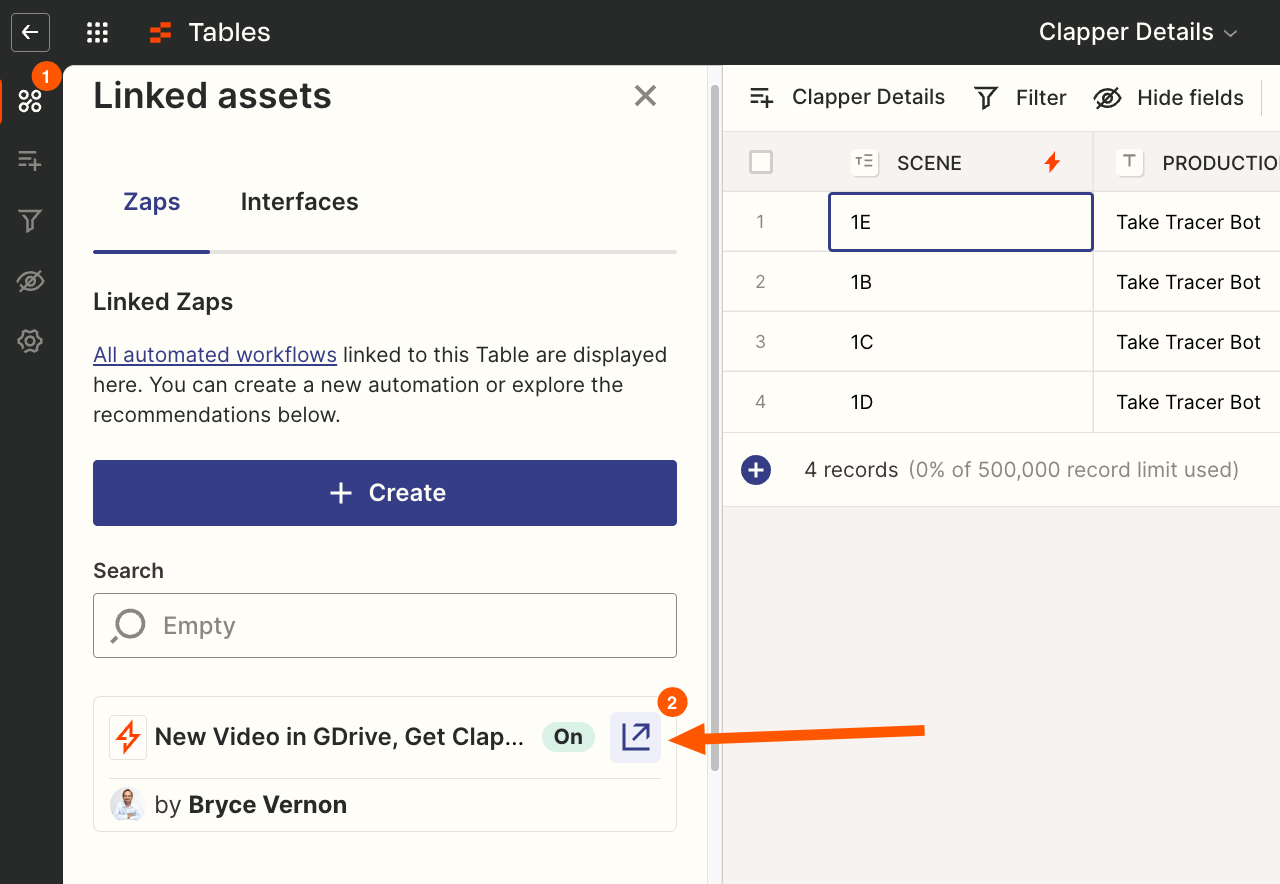This screenshot has height=884, width=1280.
Task: Click Take Tracer Bot cell in row 2
Action: click(x=1187, y=282)
